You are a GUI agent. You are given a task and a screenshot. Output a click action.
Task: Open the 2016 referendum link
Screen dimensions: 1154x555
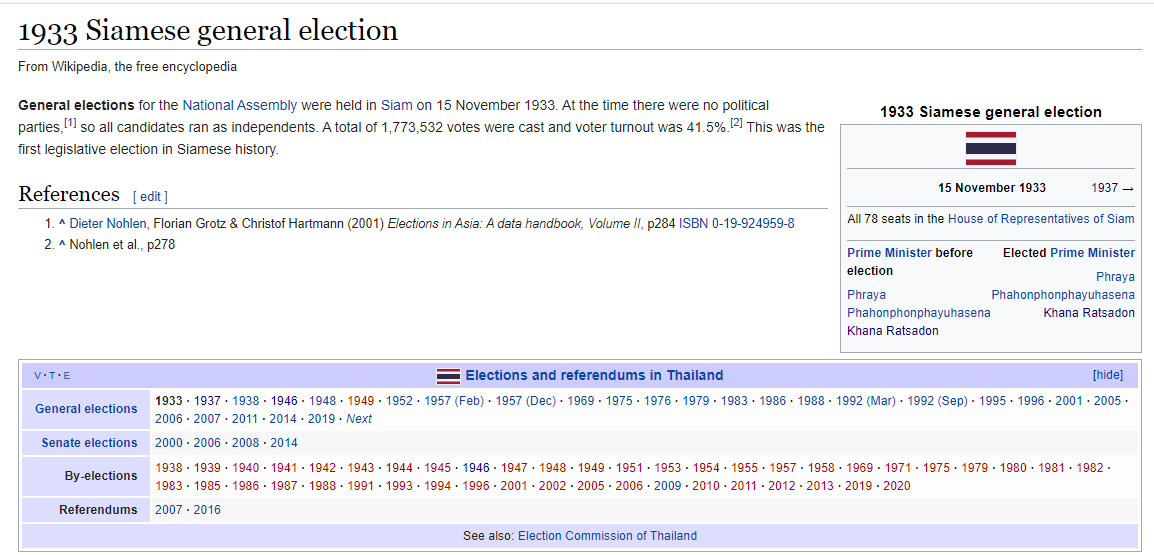[207, 510]
